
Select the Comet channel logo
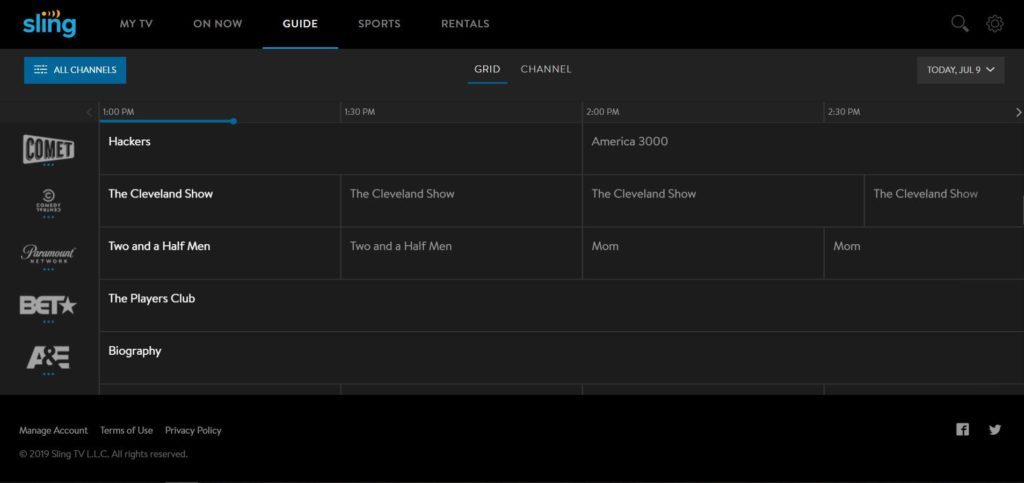49,149
